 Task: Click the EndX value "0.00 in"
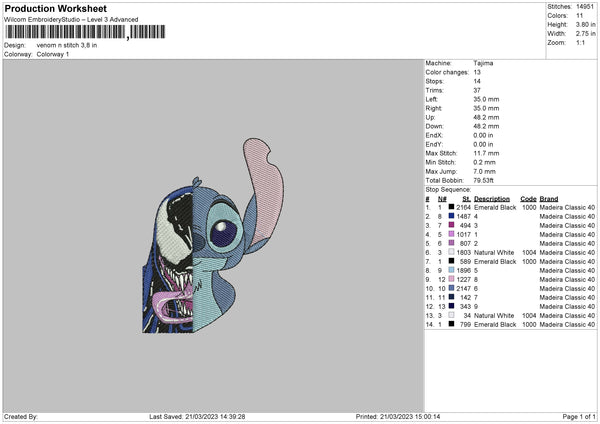(x=483, y=135)
